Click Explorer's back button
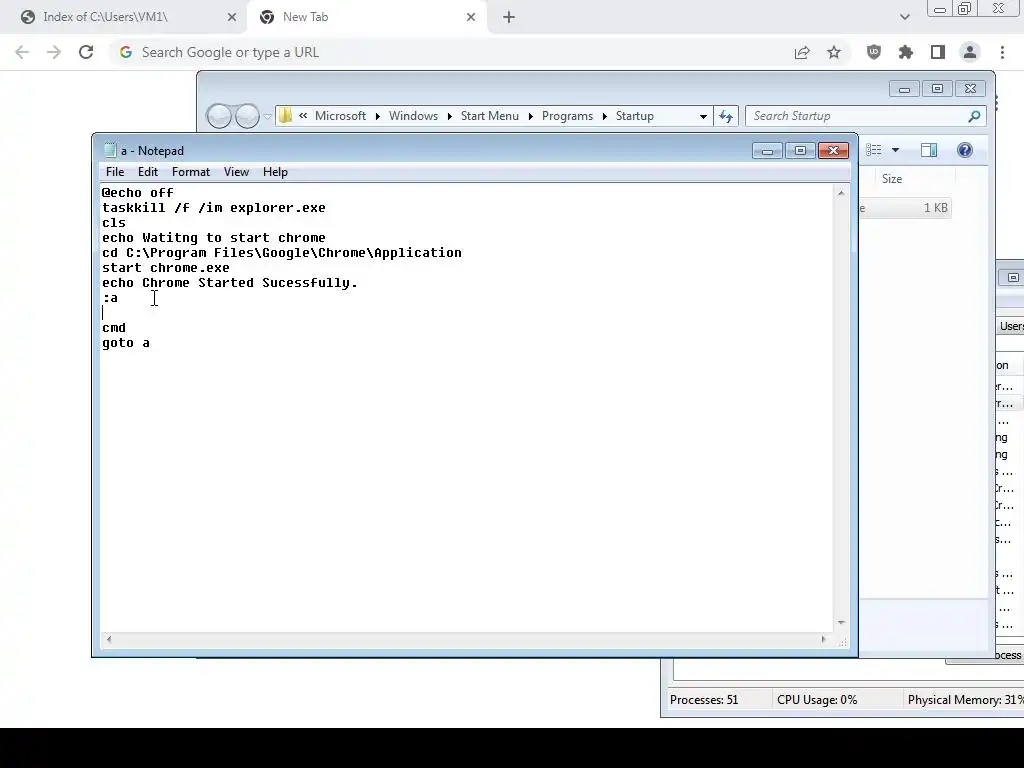 219,116
